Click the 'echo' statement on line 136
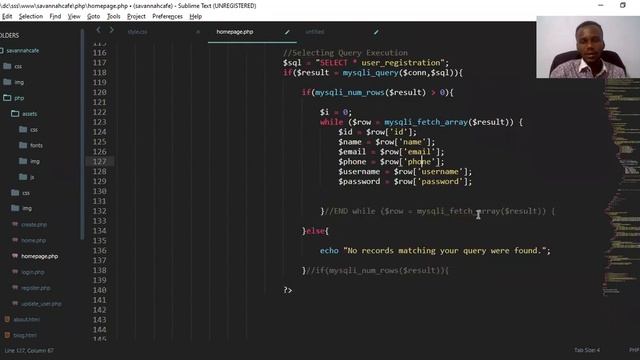 pyautogui.click(x=435, y=251)
